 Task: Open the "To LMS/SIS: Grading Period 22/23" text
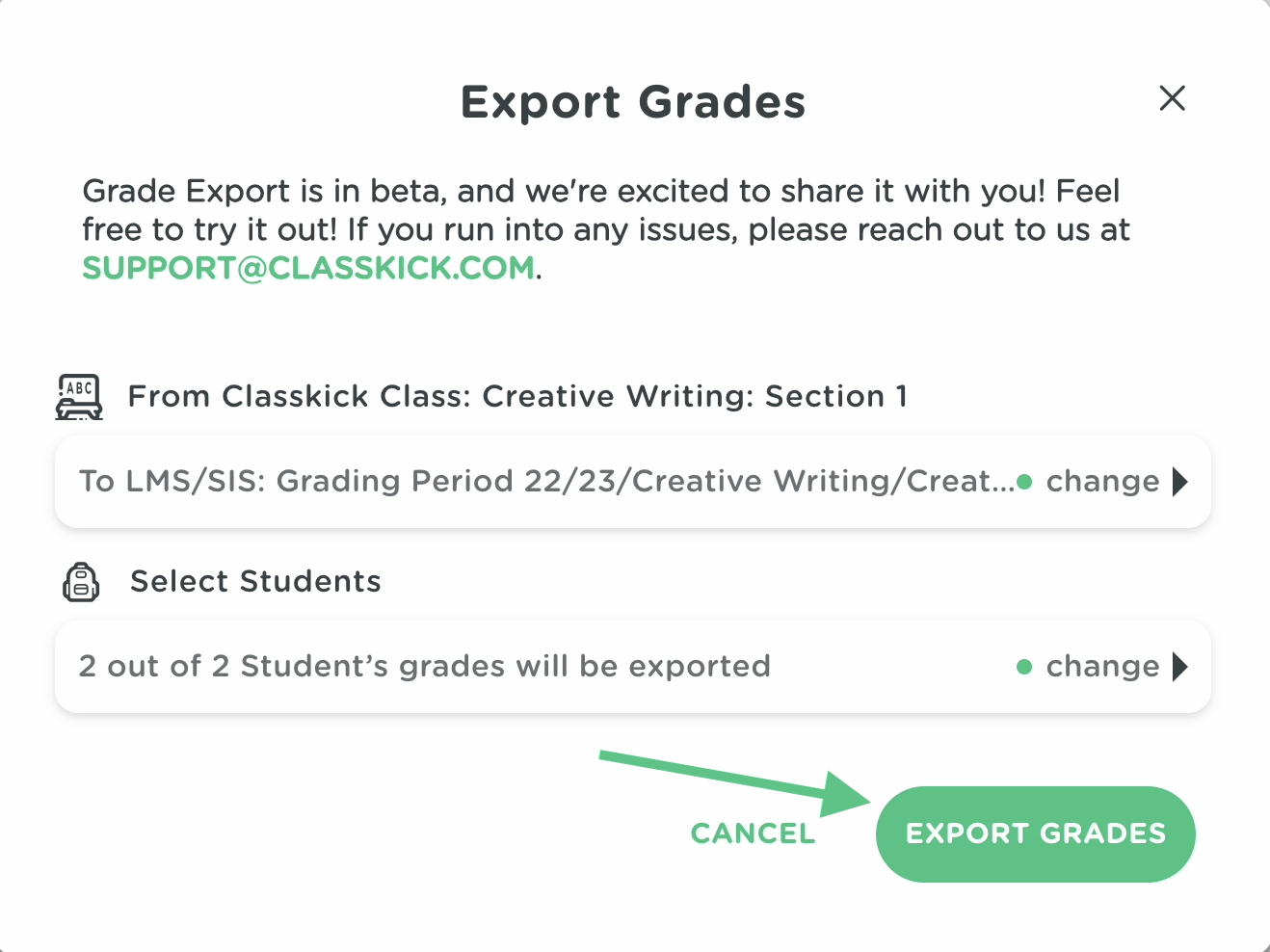[x=544, y=481]
